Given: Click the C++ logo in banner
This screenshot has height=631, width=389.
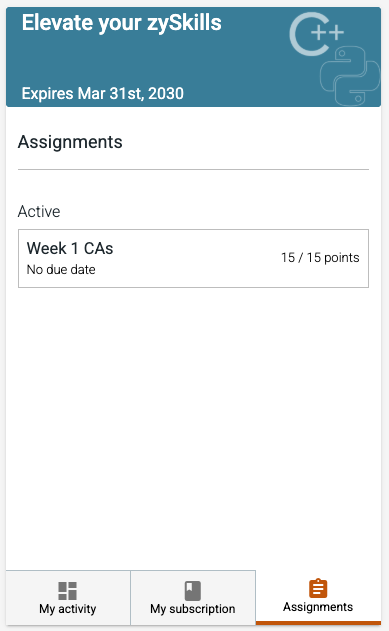Looking at the screenshot, I should 317,34.
